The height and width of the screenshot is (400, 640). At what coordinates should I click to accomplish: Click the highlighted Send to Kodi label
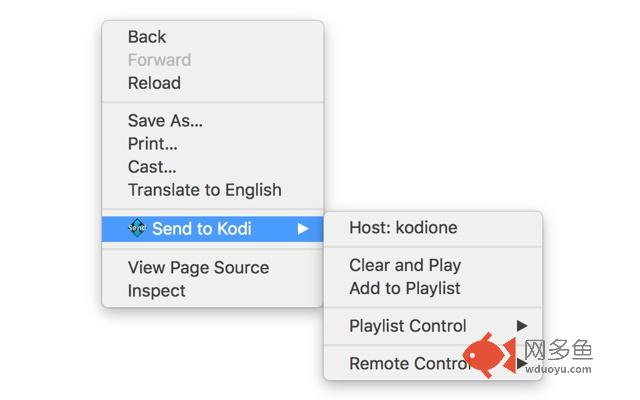(x=202, y=229)
